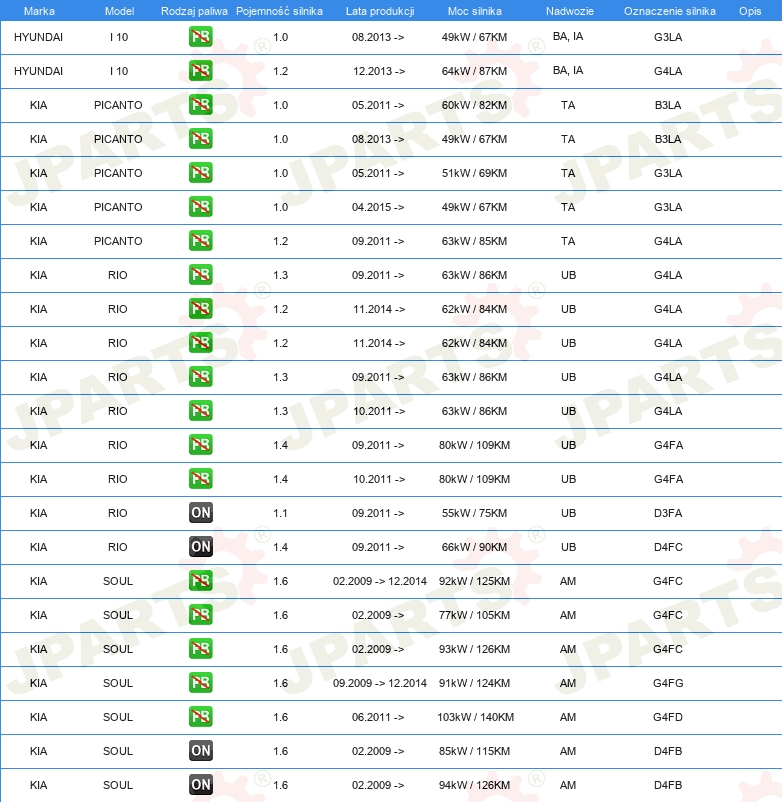Image resolution: width=782 pixels, height=802 pixels.
Task: Click petrol icon for Rio 1.3 from 10.2011
Action: pyautogui.click(x=200, y=411)
